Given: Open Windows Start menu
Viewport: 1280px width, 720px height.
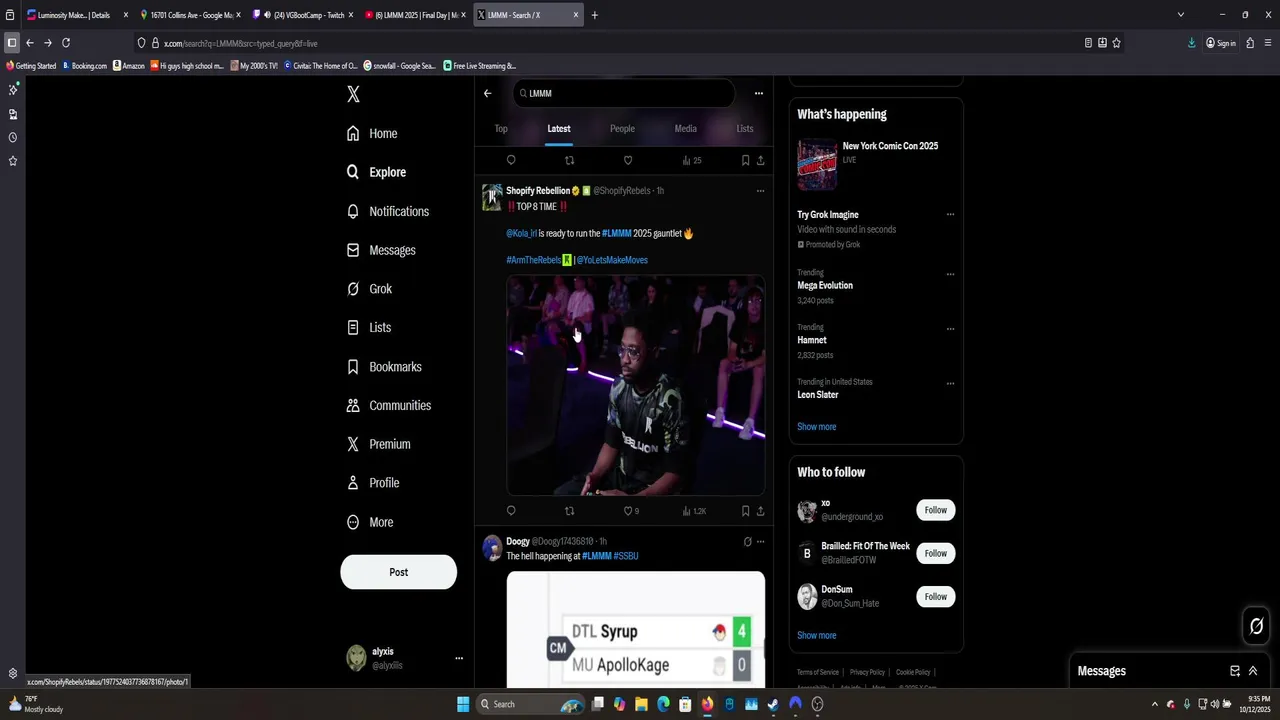Looking at the screenshot, I should 463,704.
